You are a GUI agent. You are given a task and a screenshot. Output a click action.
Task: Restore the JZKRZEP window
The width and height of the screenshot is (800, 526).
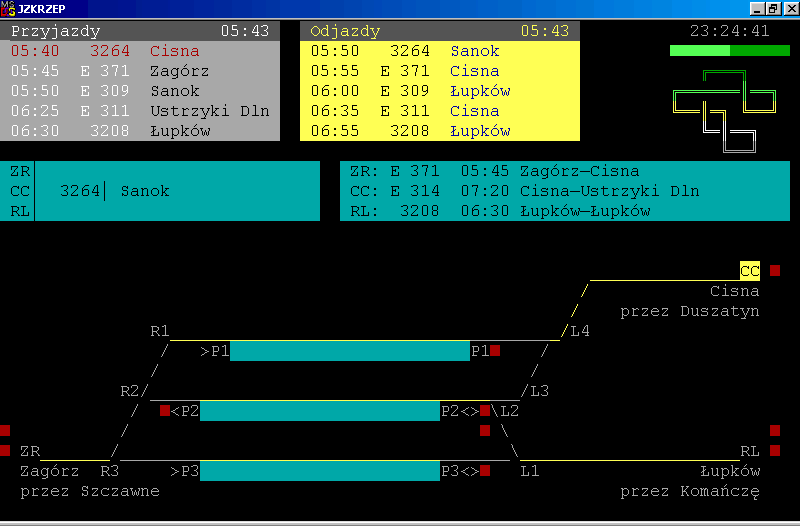point(774,8)
